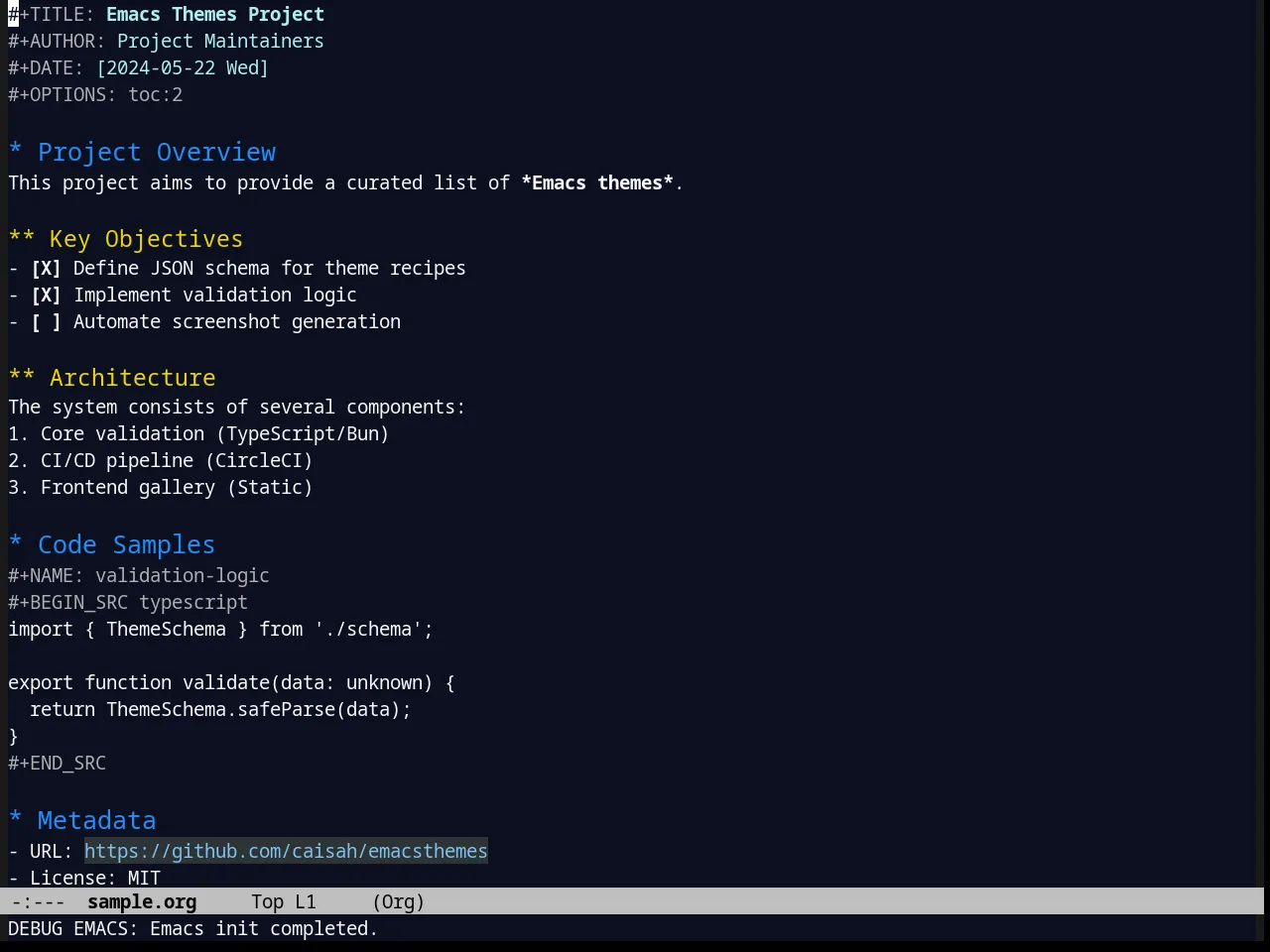Collapse the 'Code Samples' heading star
The height and width of the screenshot is (952, 1270).
[x=15, y=544]
